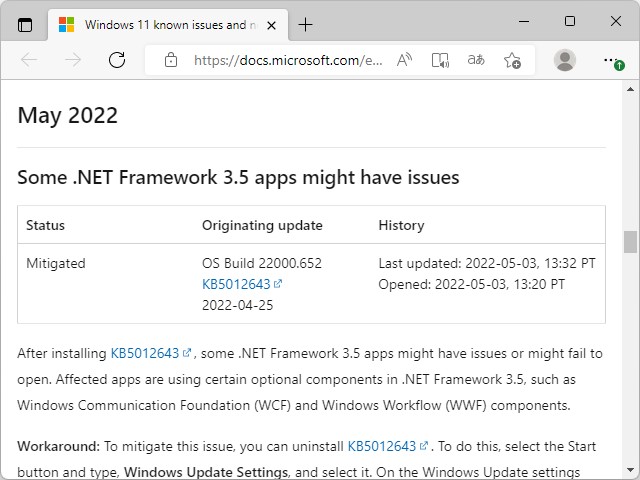The height and width of the screenshot is (480, 640).
Task: Click the 'Mitigated' status cell
Action: coord(56,263)
